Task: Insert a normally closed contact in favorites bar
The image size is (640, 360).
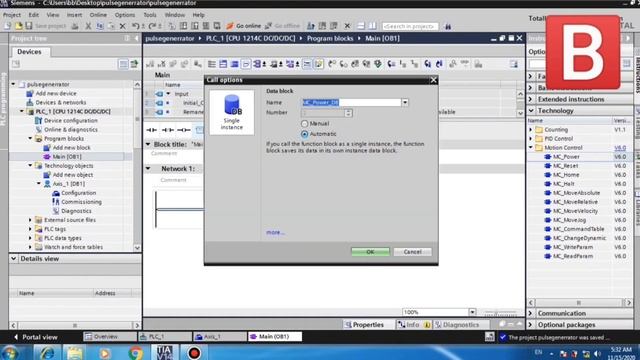Action: click(x=167, y=130)
